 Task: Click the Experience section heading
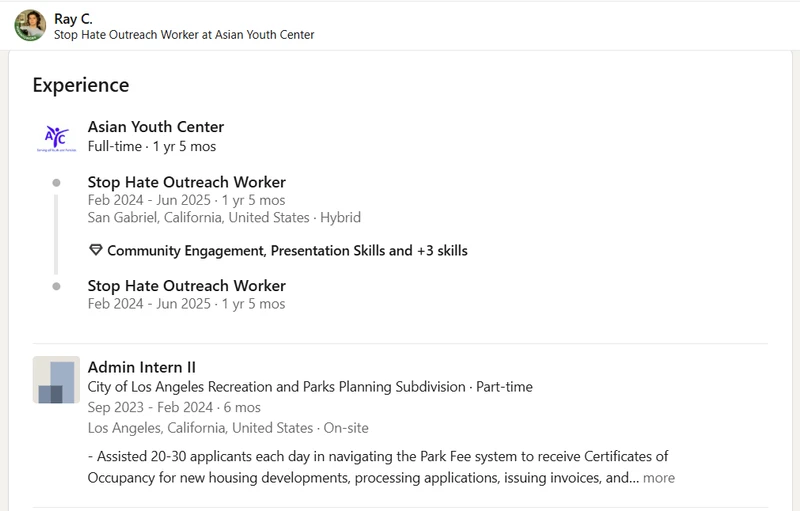point(81,85)
